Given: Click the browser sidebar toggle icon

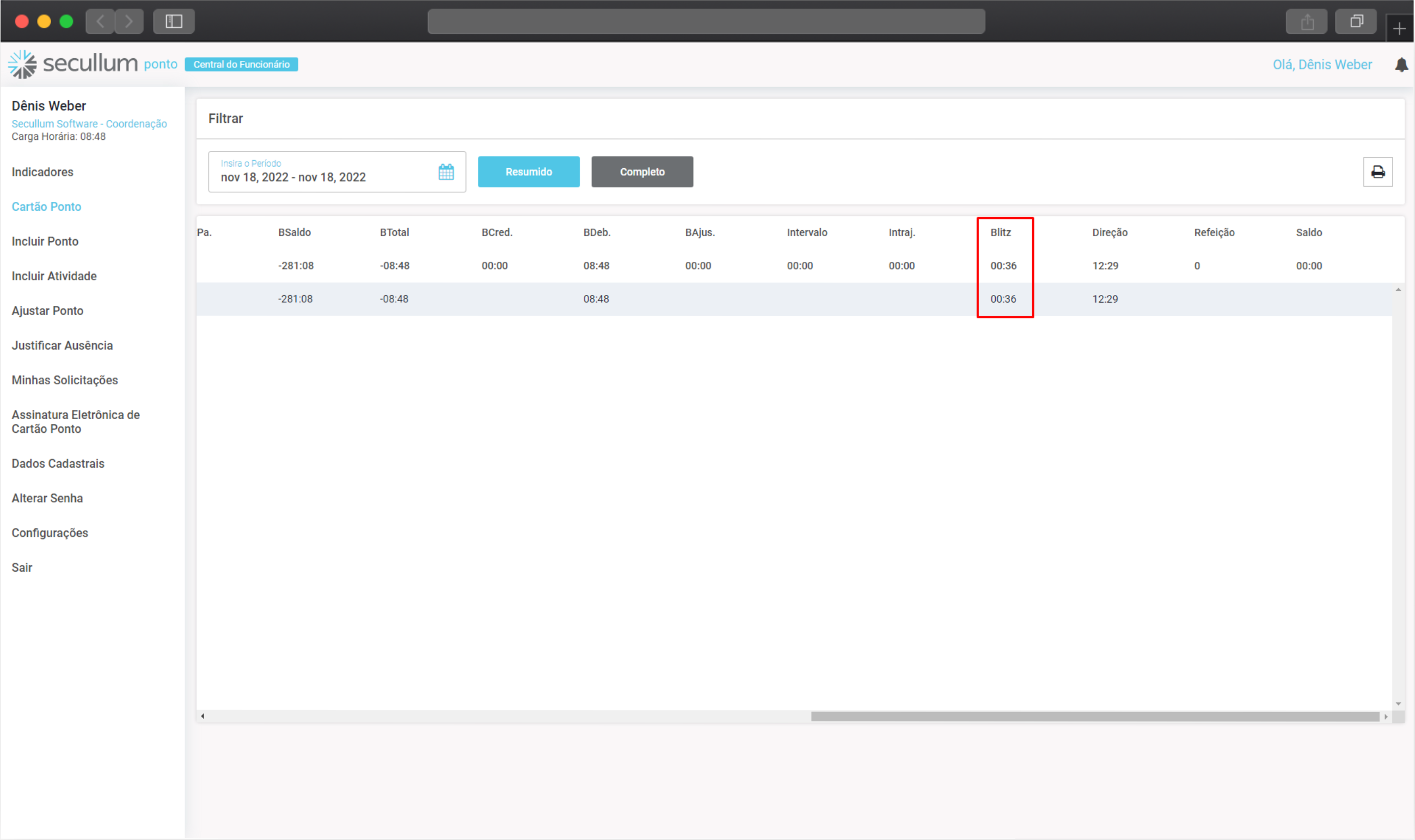Looking at the screenshot, I should point(174,22).
